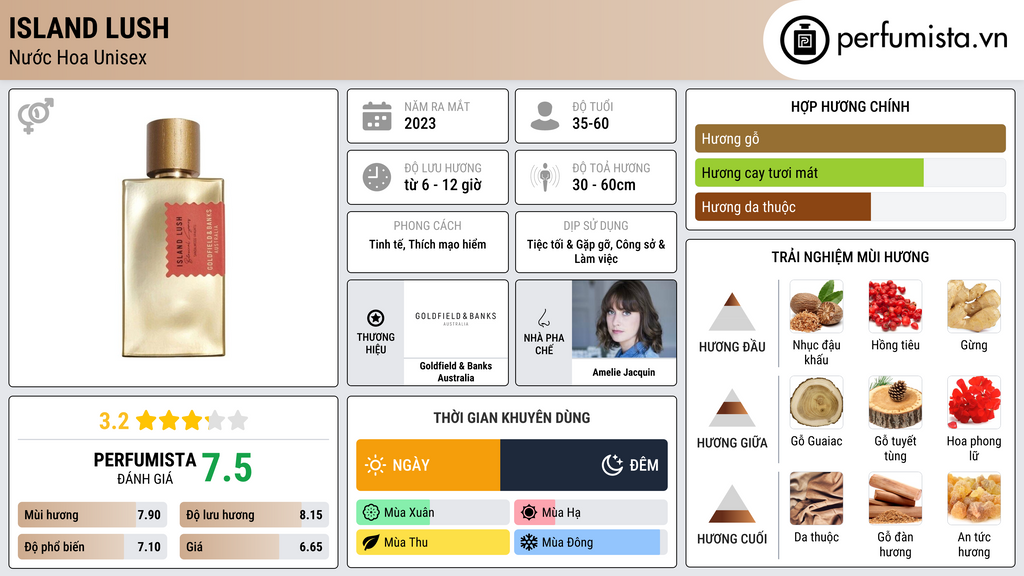1024x576 pixels.
Task: Click the sun icon for Mùa Hạ
Action: point(529,513)
